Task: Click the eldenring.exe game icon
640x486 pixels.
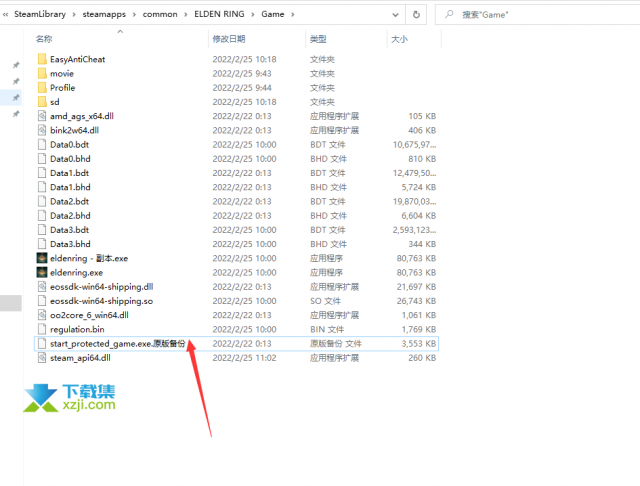Action: tap(42, 272)
